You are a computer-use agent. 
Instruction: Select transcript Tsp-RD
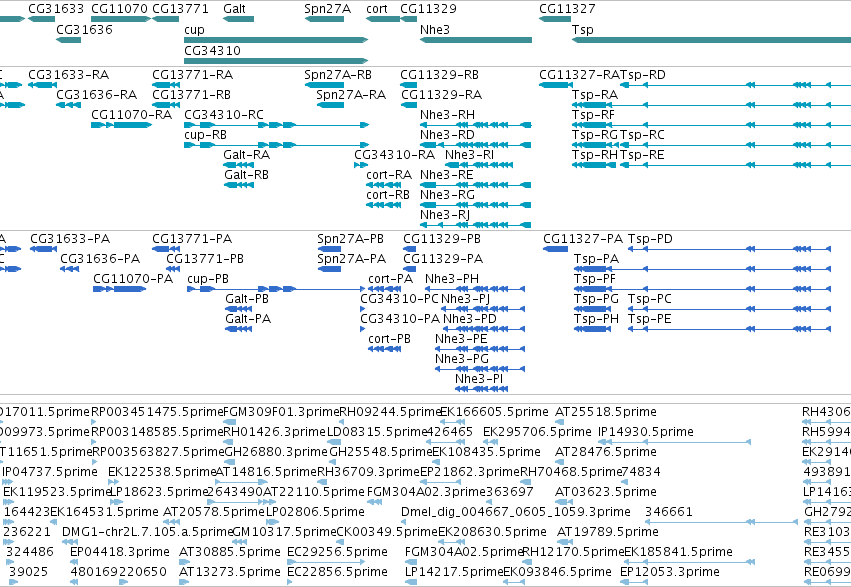735,85
